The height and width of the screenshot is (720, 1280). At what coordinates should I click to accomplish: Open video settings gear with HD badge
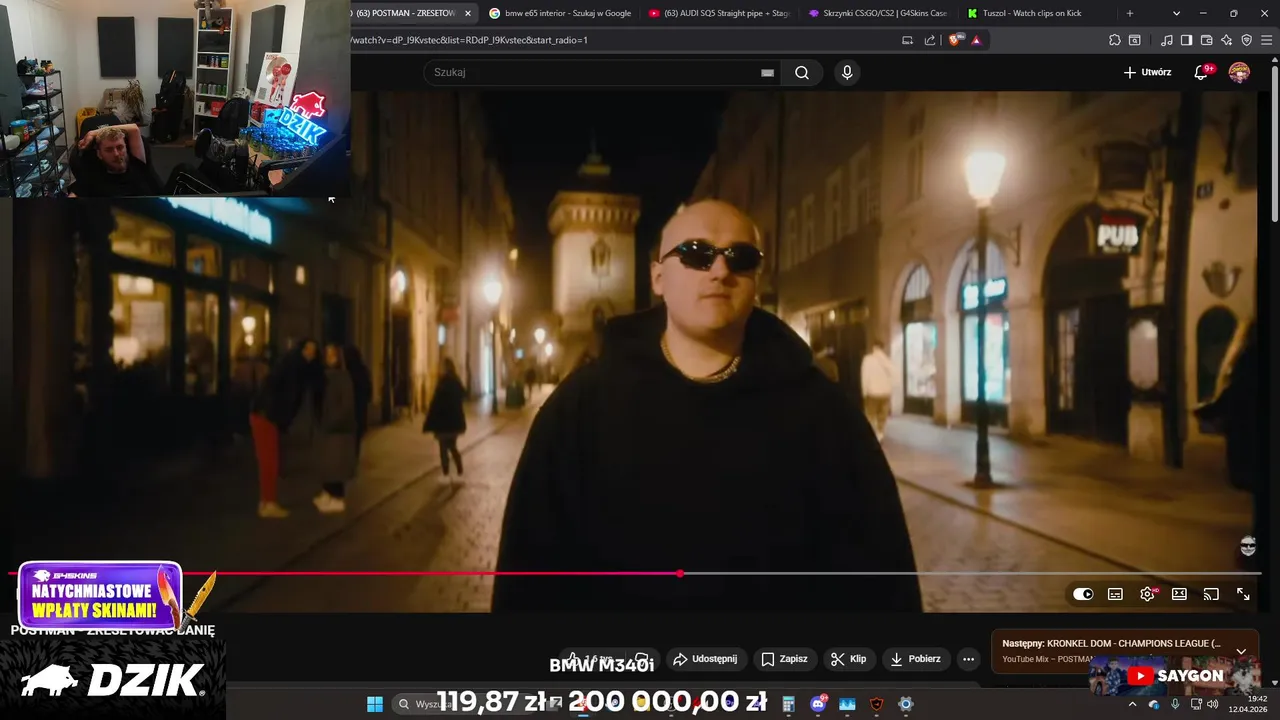1147,594
